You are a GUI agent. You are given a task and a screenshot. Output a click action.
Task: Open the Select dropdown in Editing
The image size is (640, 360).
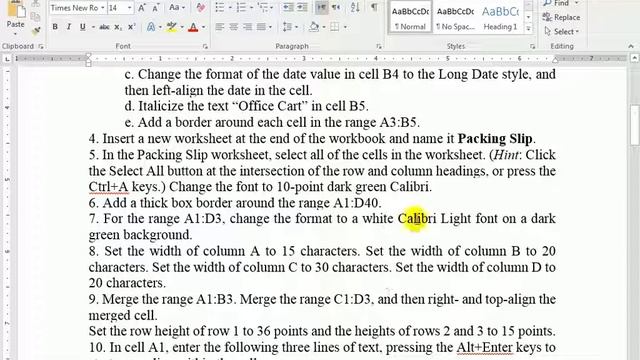562,31
